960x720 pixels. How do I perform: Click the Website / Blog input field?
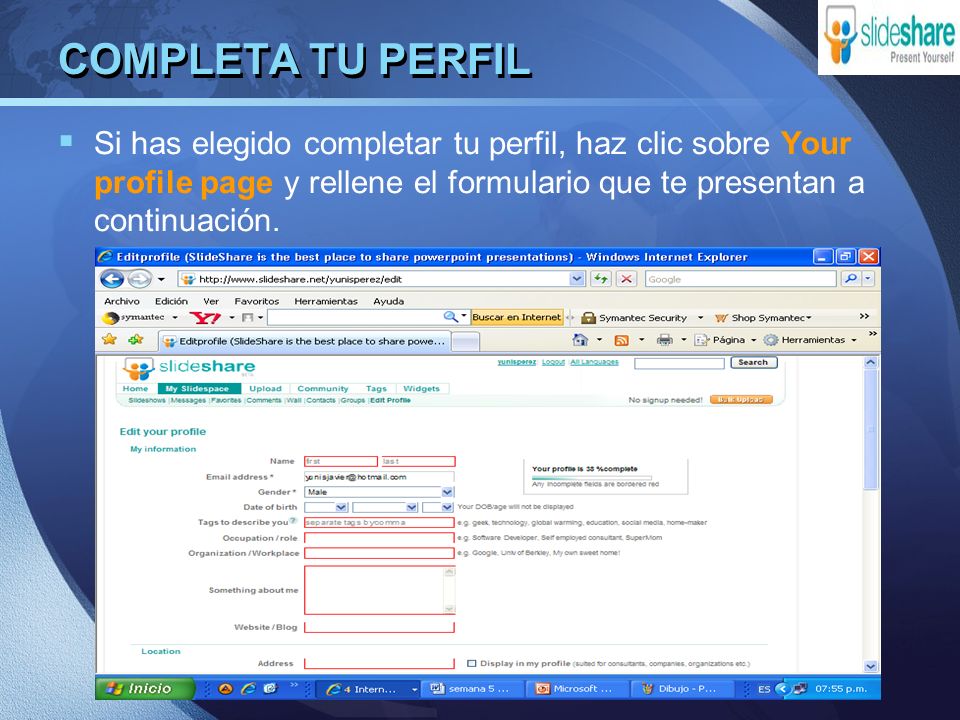379,627
